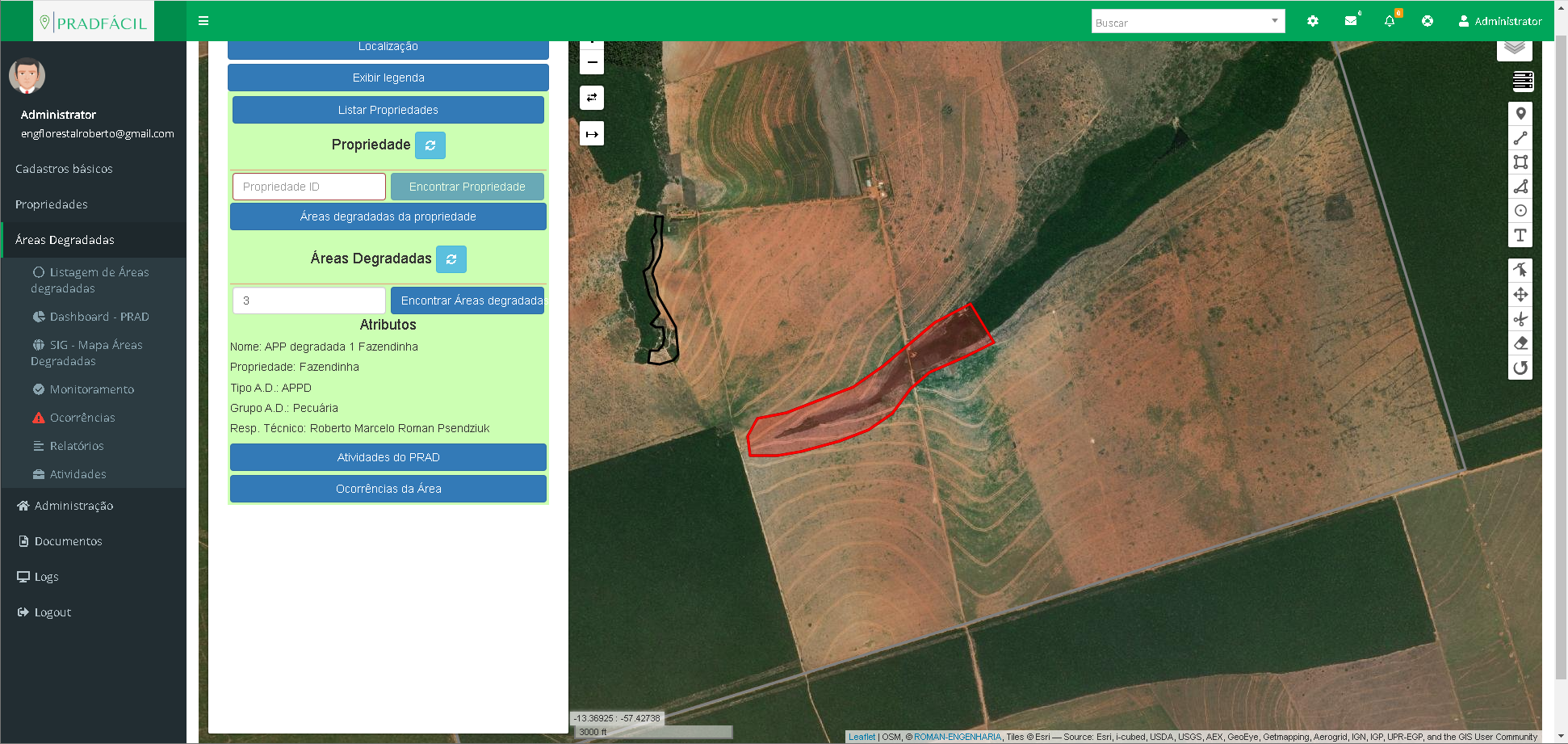Select the eraser remove-layers tool
This screenshot has width=1568, height=744.
(1520, 343)
